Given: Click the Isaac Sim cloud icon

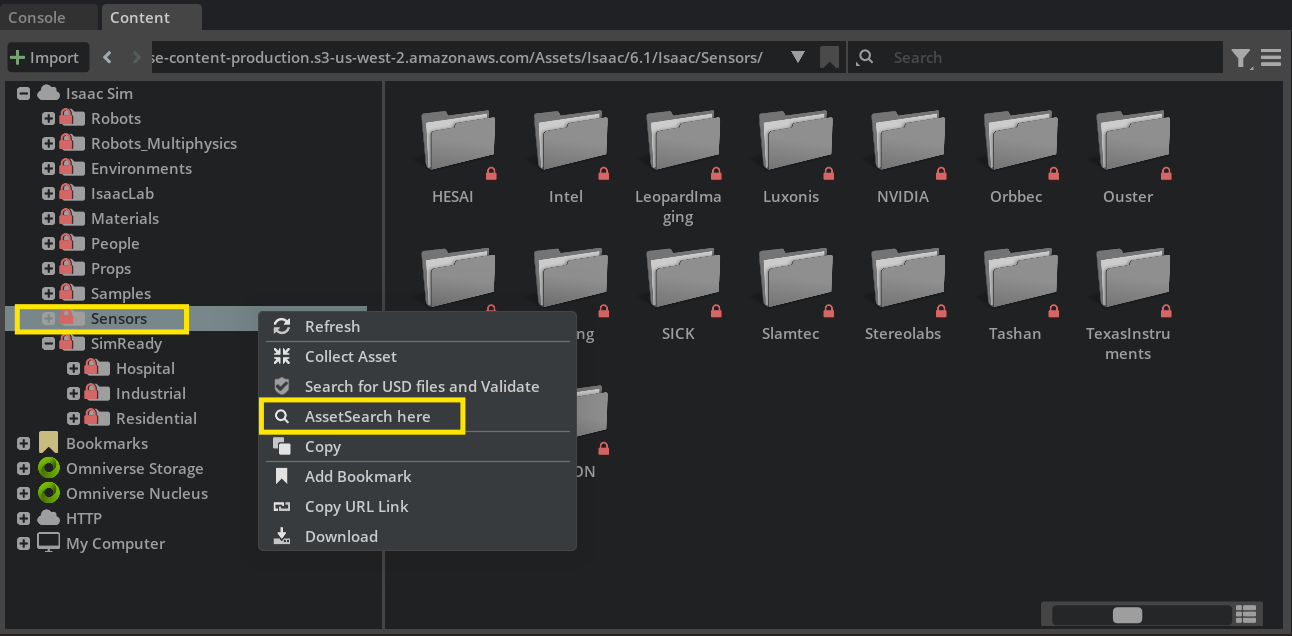Looking at the screenshot, I should (x=48, y=93).
